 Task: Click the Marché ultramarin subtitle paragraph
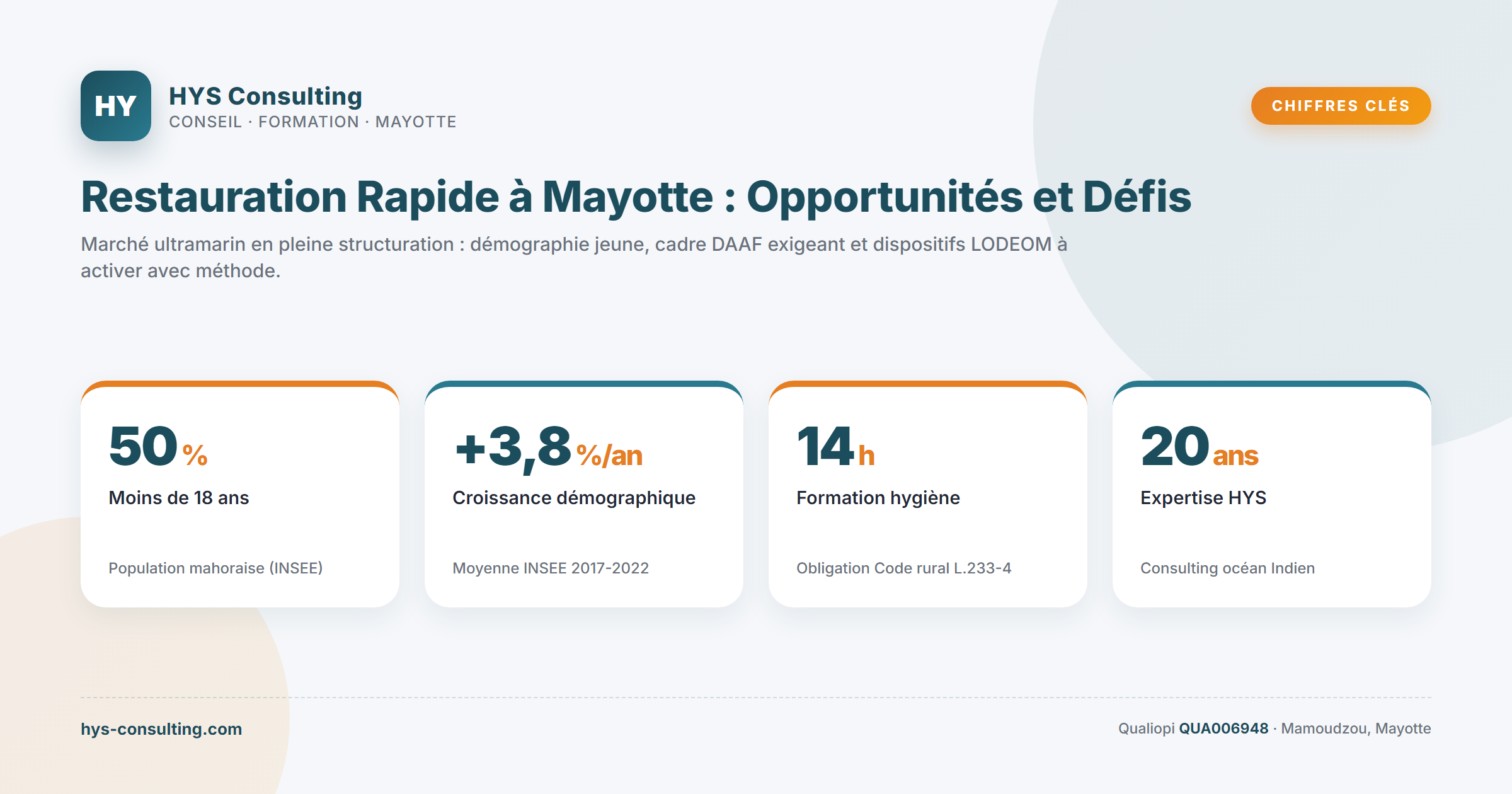tap(574, 257)
